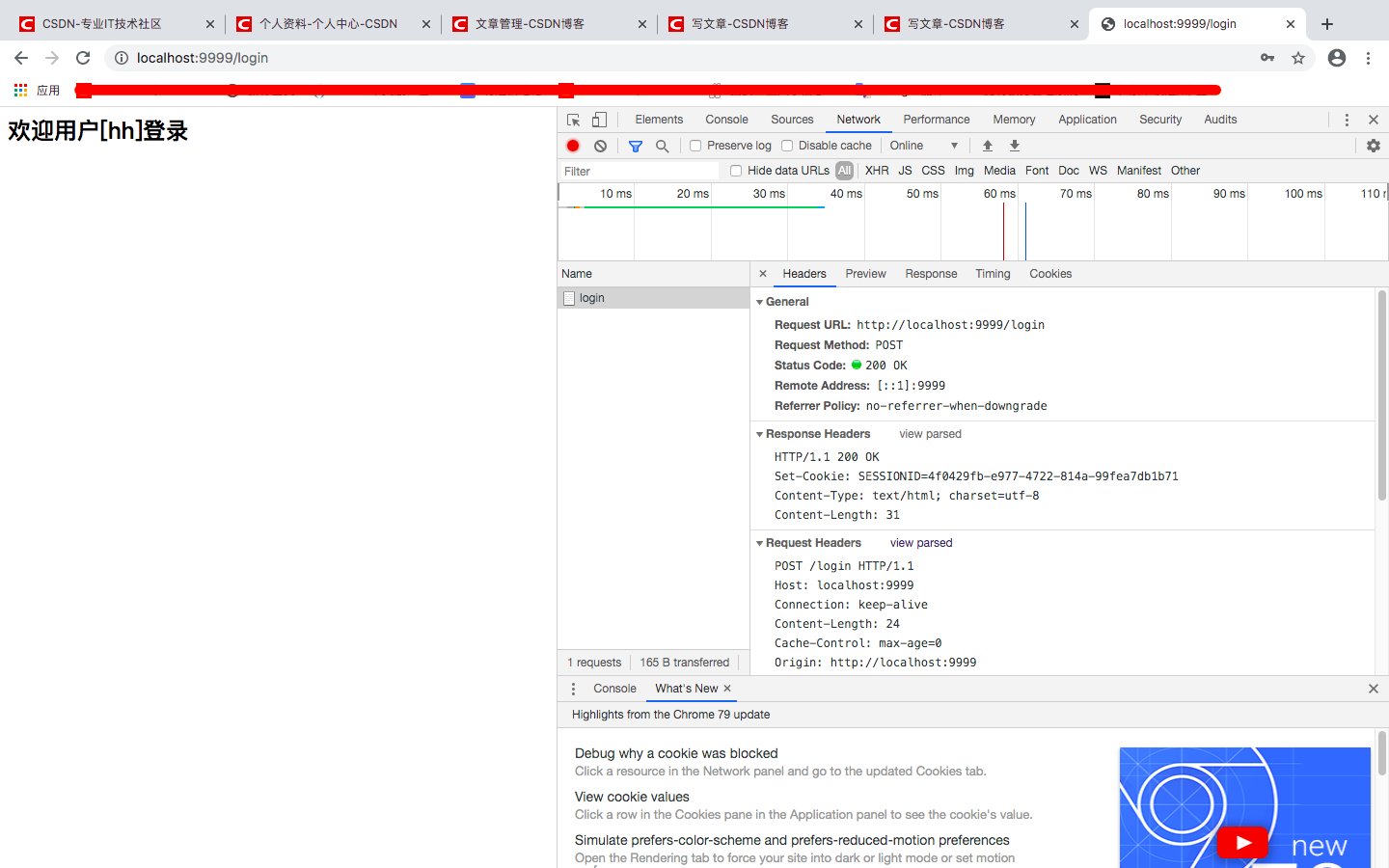Activate the DevTools inspect element tool
This screenshot has height=868, width=1389.
tap(573, 120)
